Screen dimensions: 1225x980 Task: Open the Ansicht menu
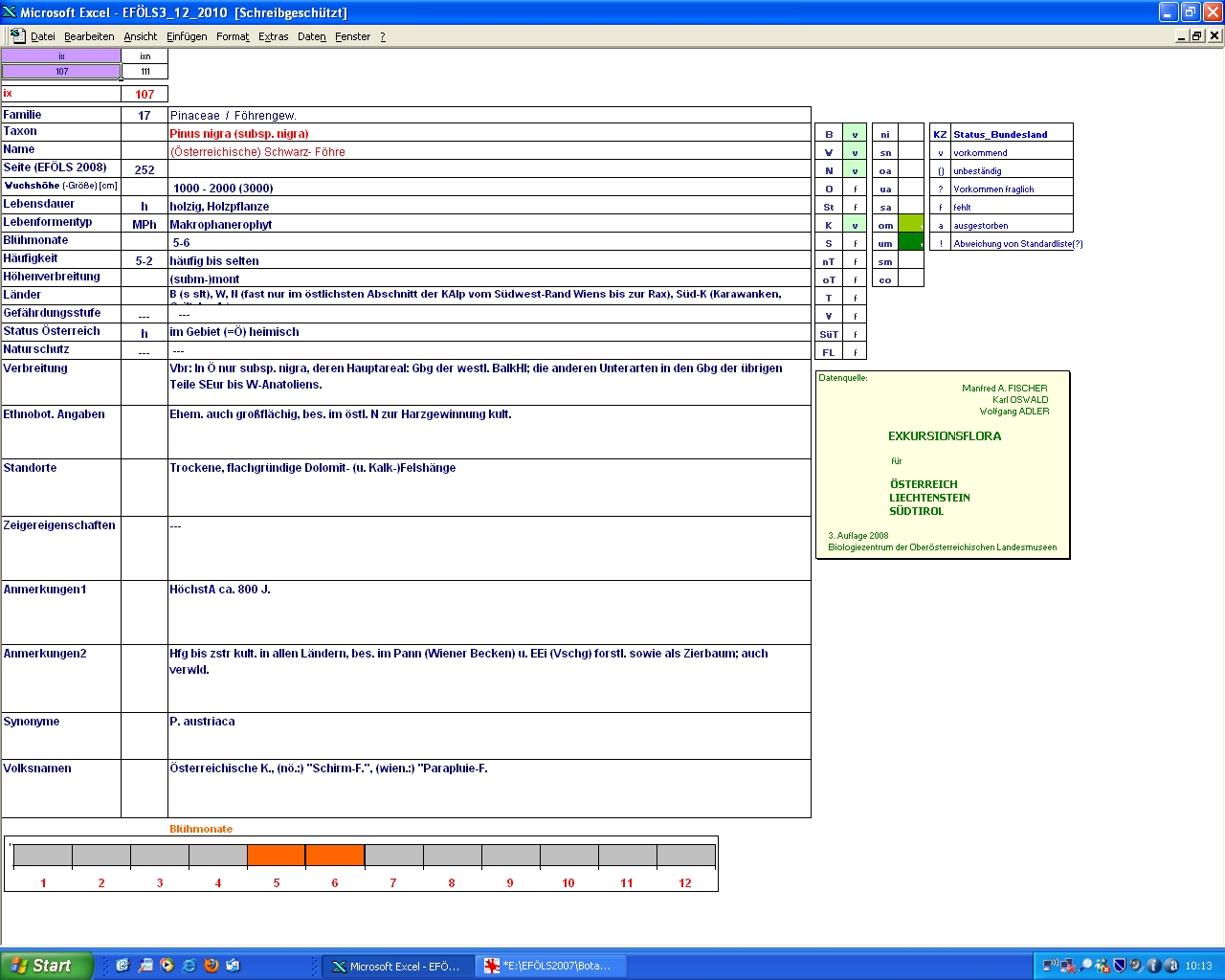coord(140,36)
